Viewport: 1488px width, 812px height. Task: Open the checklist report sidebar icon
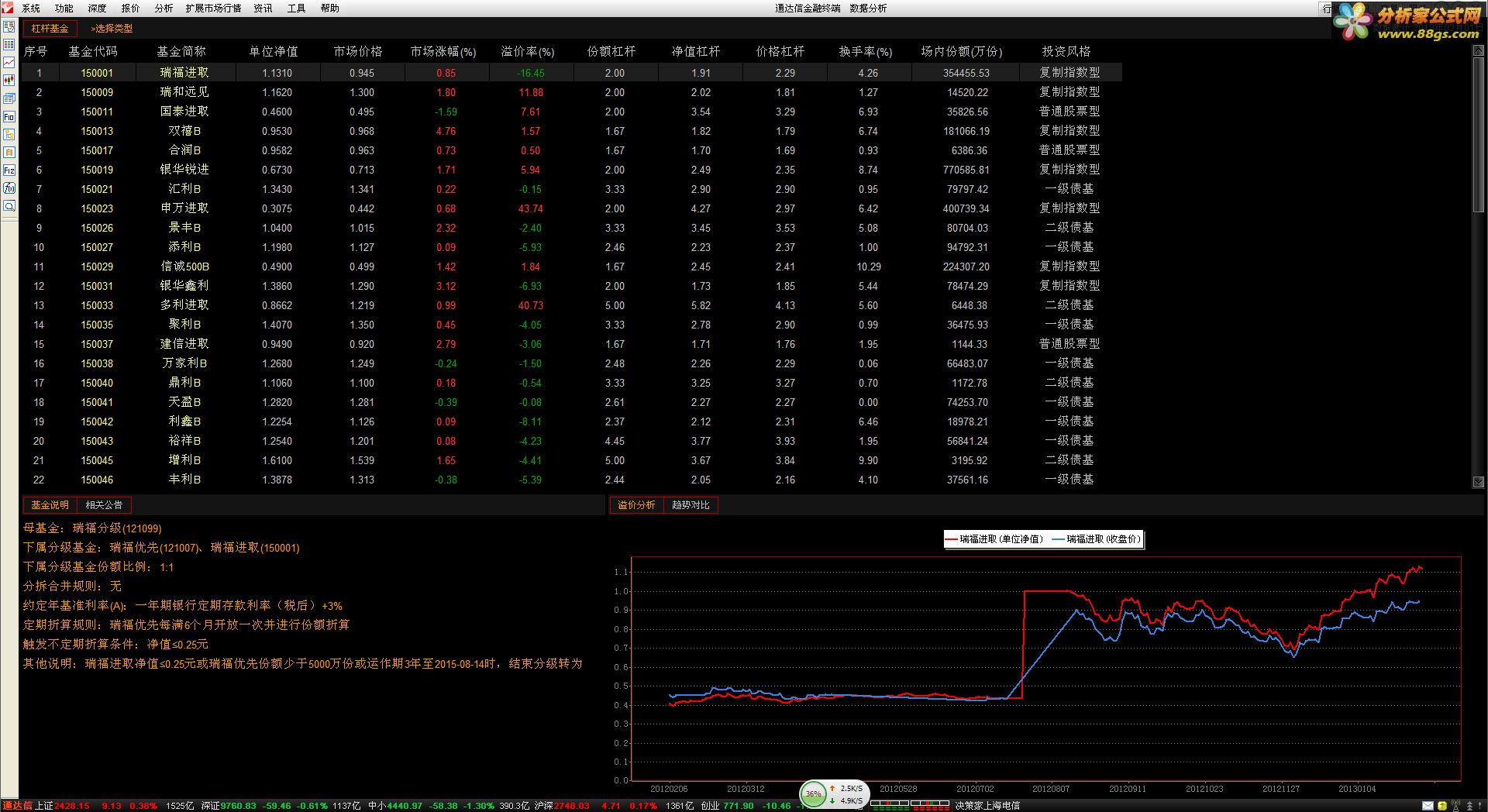[x=9, y=27]
